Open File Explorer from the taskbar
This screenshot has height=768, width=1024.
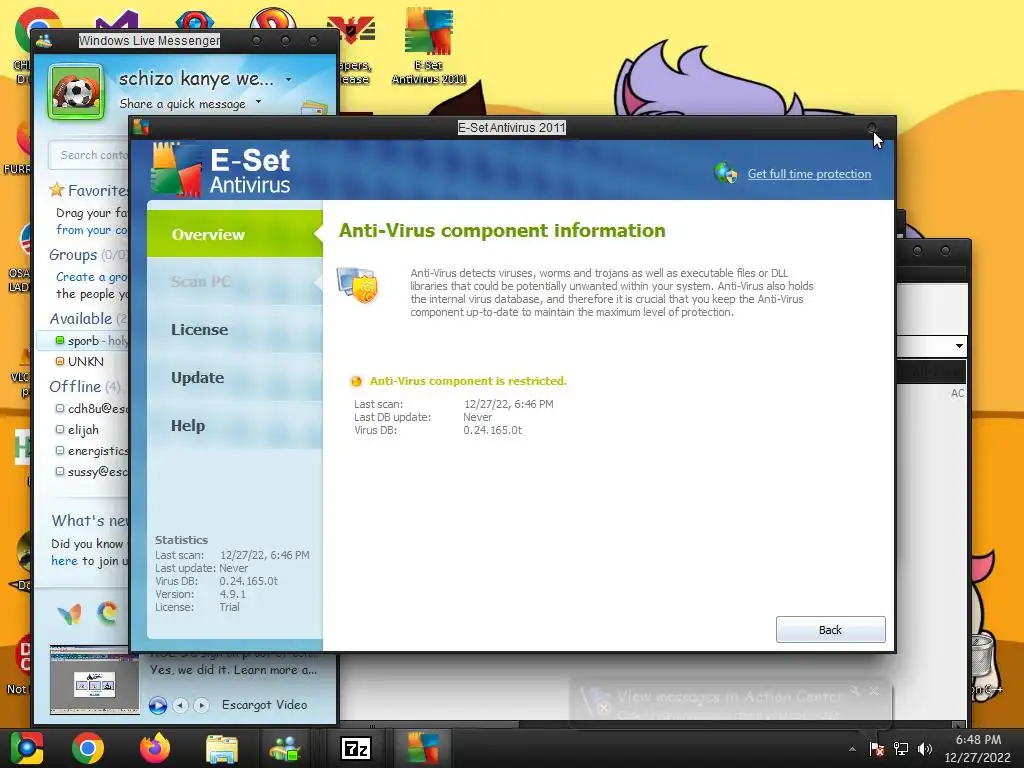222,748
